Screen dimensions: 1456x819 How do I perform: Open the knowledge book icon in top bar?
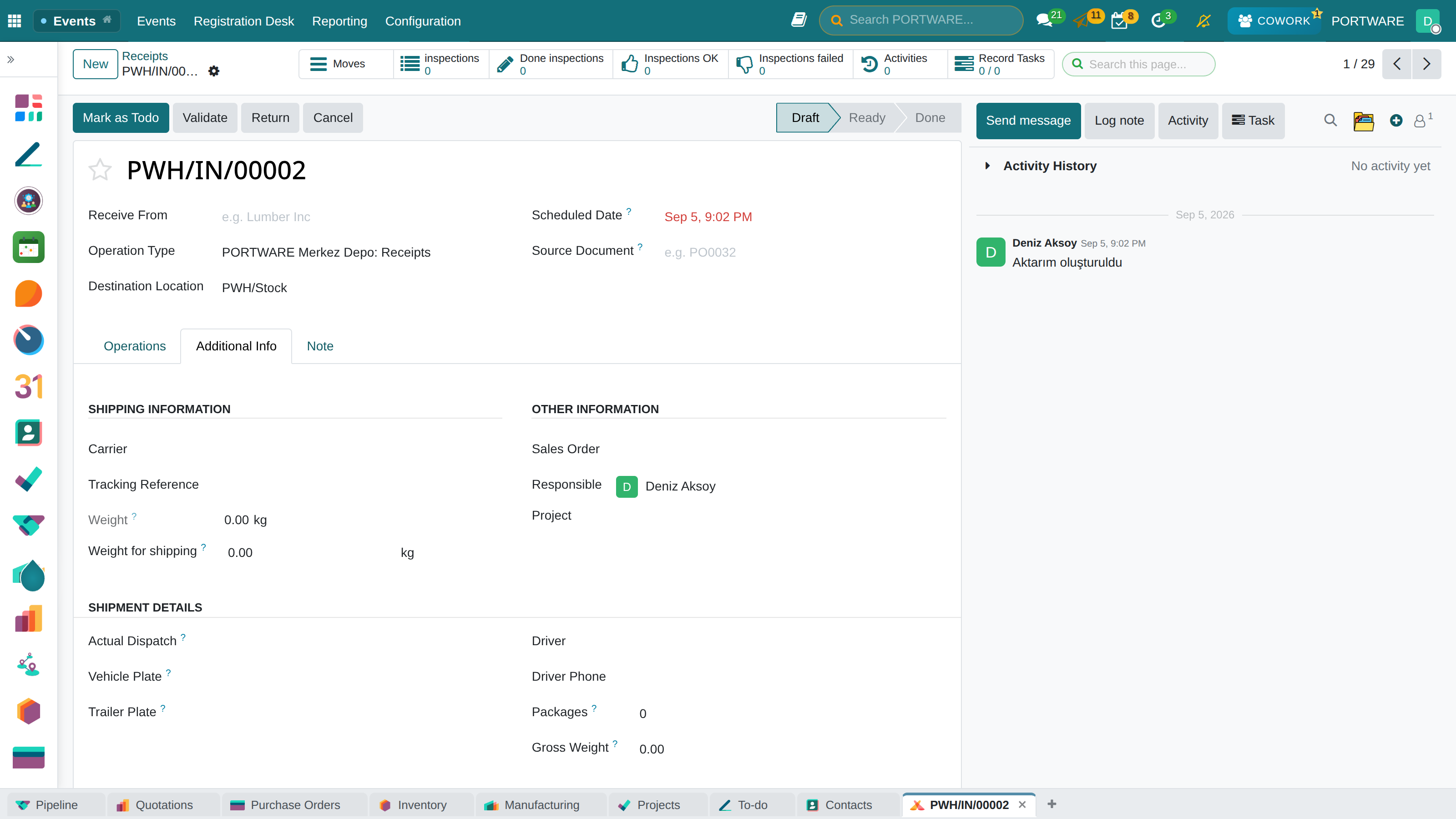pyautogui.click(x=799, y=20)
